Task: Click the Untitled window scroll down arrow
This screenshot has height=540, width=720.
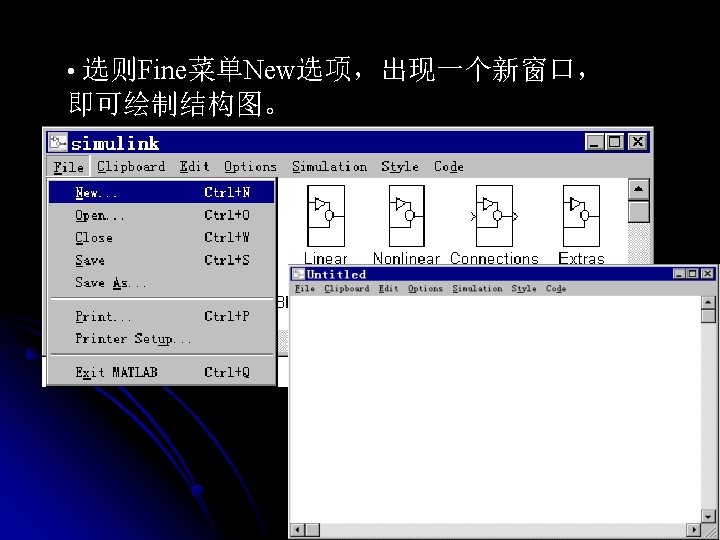Action: coord(709,517)
